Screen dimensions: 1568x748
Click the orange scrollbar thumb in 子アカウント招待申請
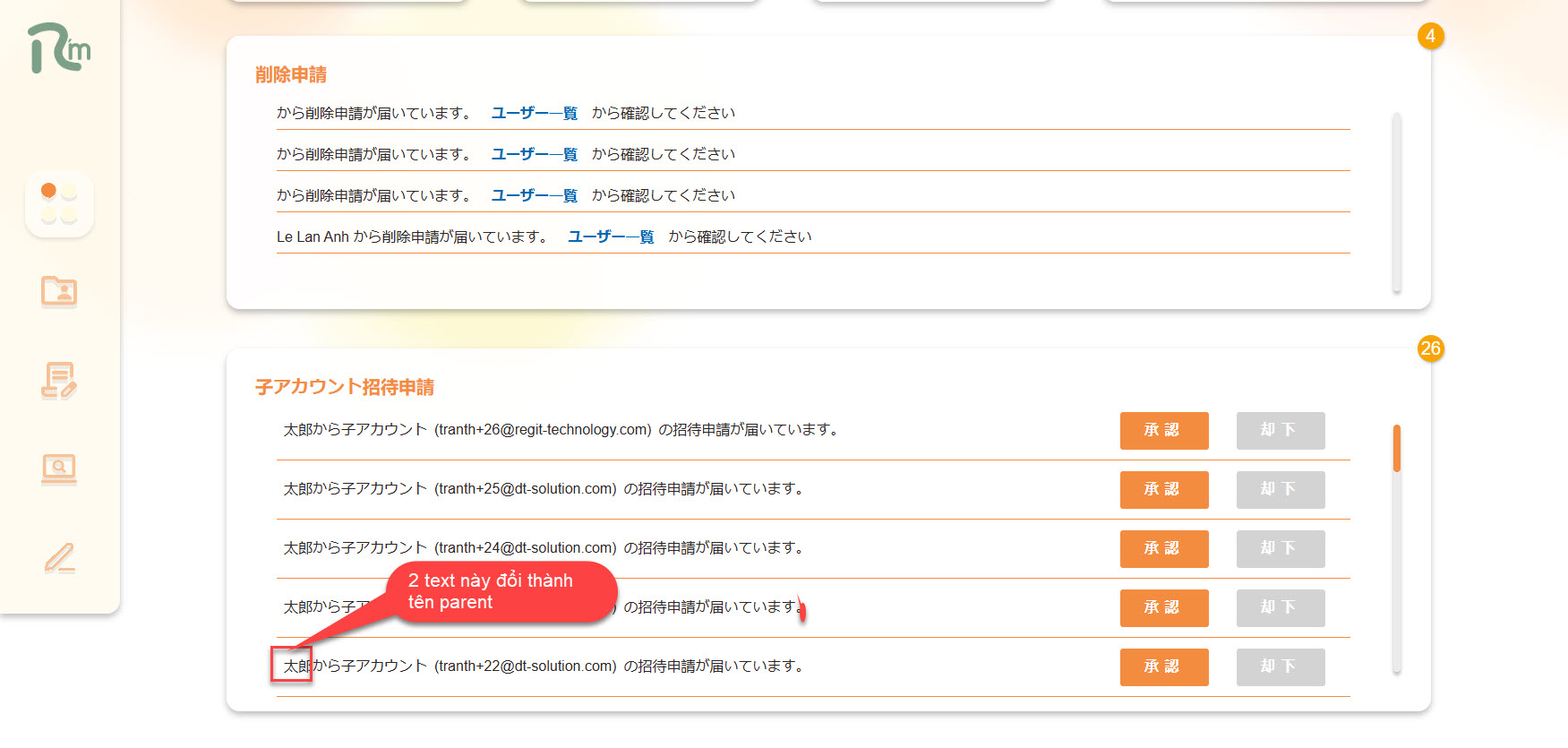point(1396,448)
